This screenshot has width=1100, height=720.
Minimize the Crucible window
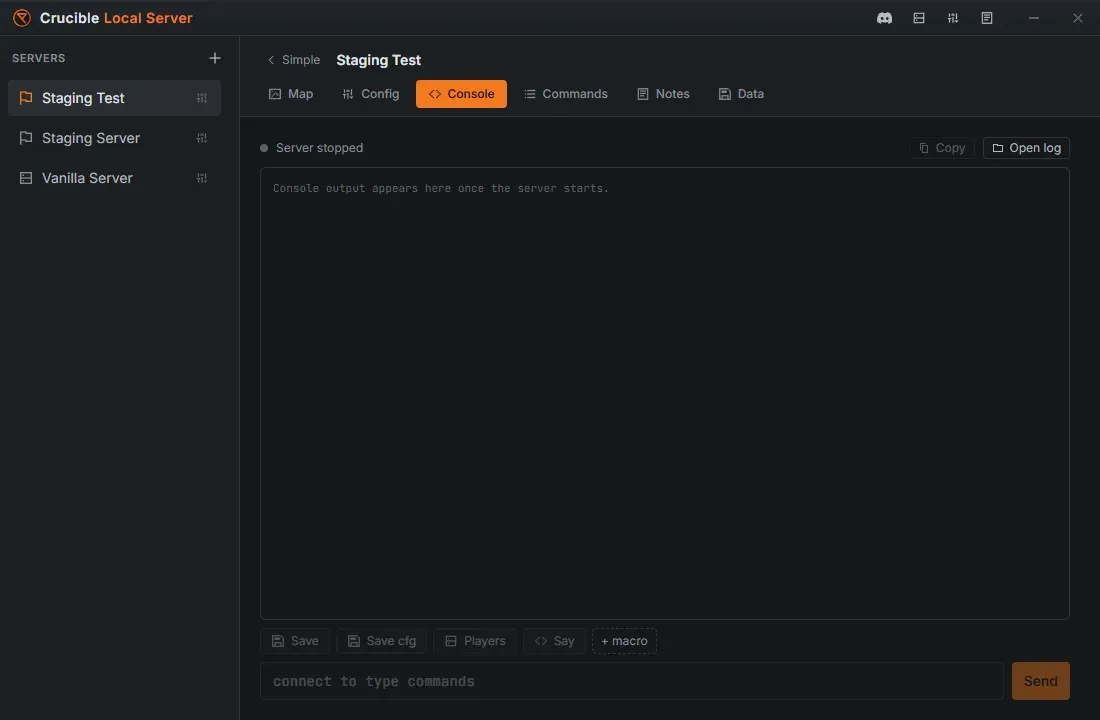pyautogui.click(x=1033, y=18)
